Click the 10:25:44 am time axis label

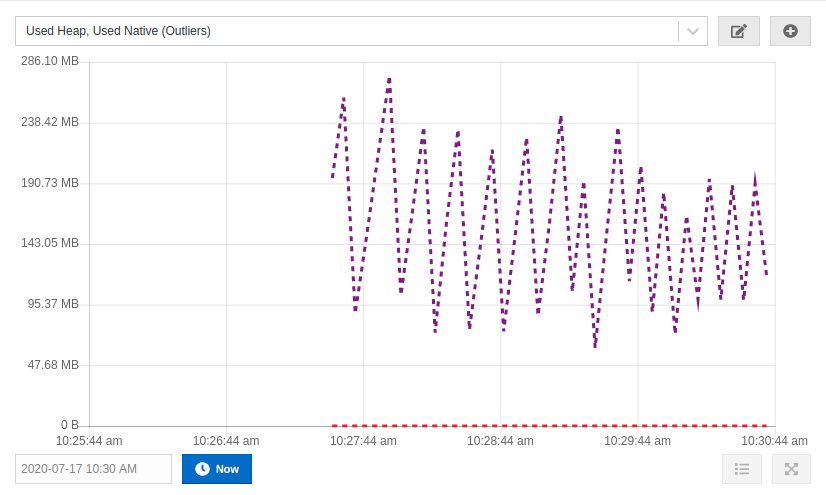click(x=89, y=440)
